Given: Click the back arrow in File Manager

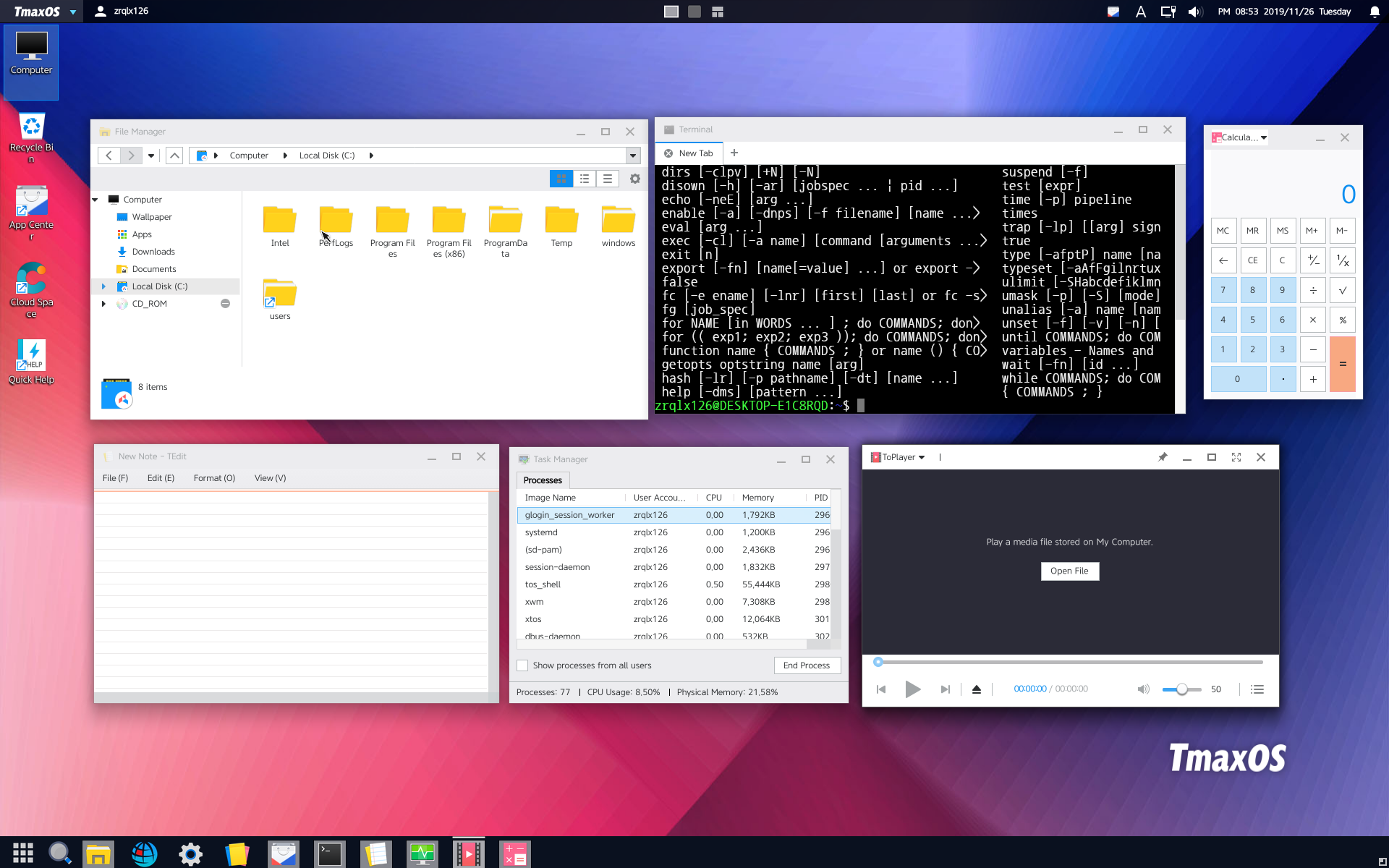Looking at the screenshot, I should [109, 156].
